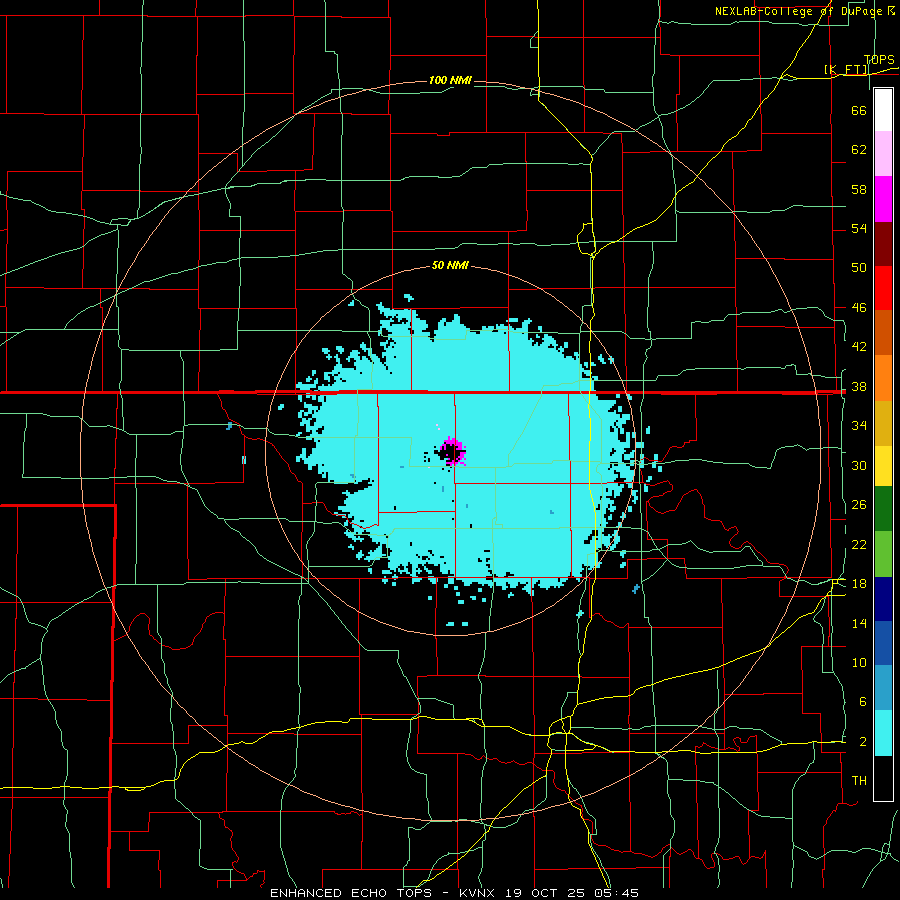The width and height of the screenshot is (900, 900).
Task: Click the "ENHANCED ECHO TOPS" caption text
Action: pyautogui.click(x=350, y=893)
